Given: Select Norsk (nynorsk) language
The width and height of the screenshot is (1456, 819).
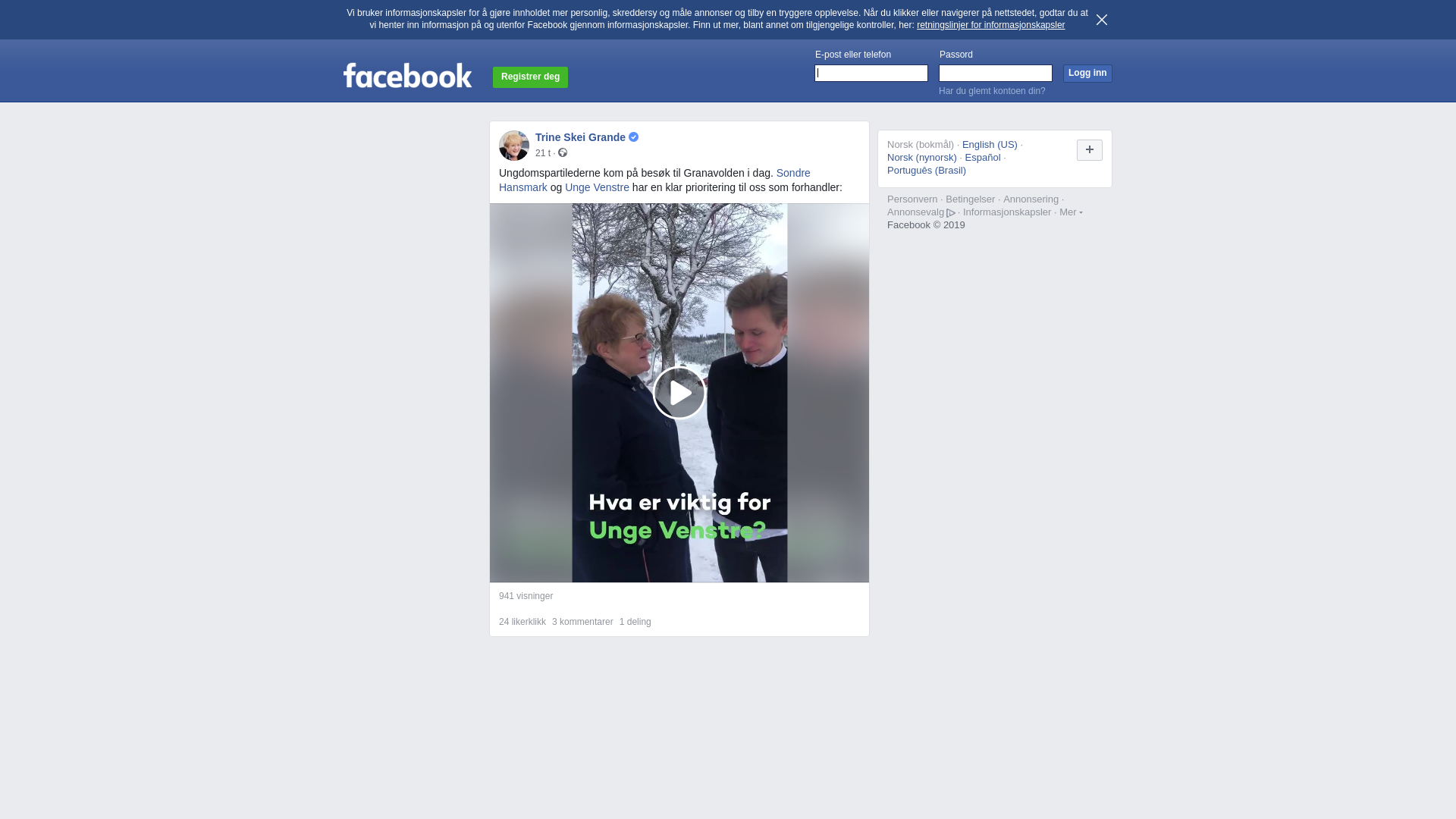Looking at the screenshot, I should [x=921, y=158].
